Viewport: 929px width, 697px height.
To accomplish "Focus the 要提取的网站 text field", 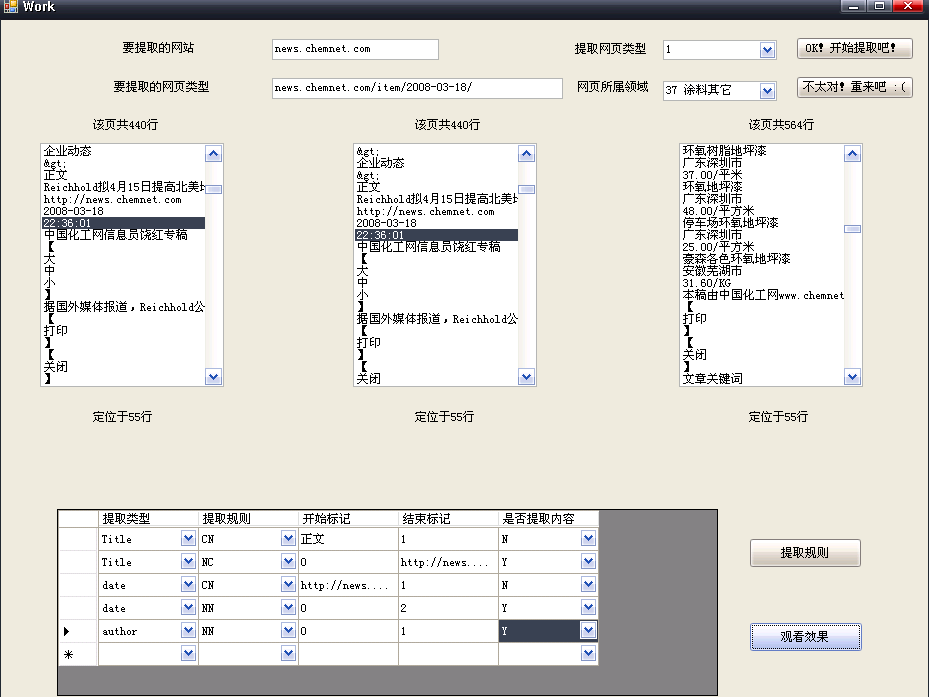I will [354, 49].
